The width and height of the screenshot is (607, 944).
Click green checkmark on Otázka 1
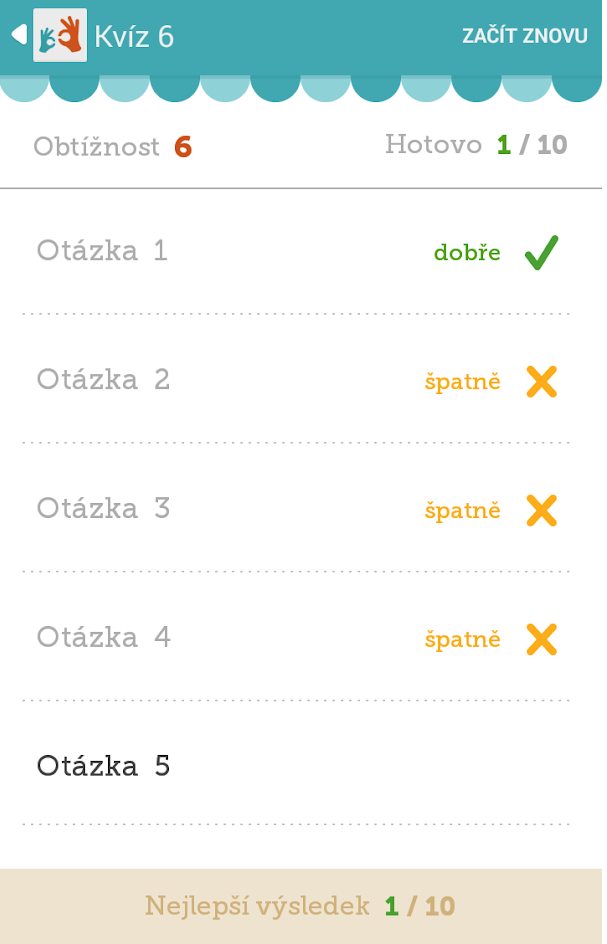541,252
